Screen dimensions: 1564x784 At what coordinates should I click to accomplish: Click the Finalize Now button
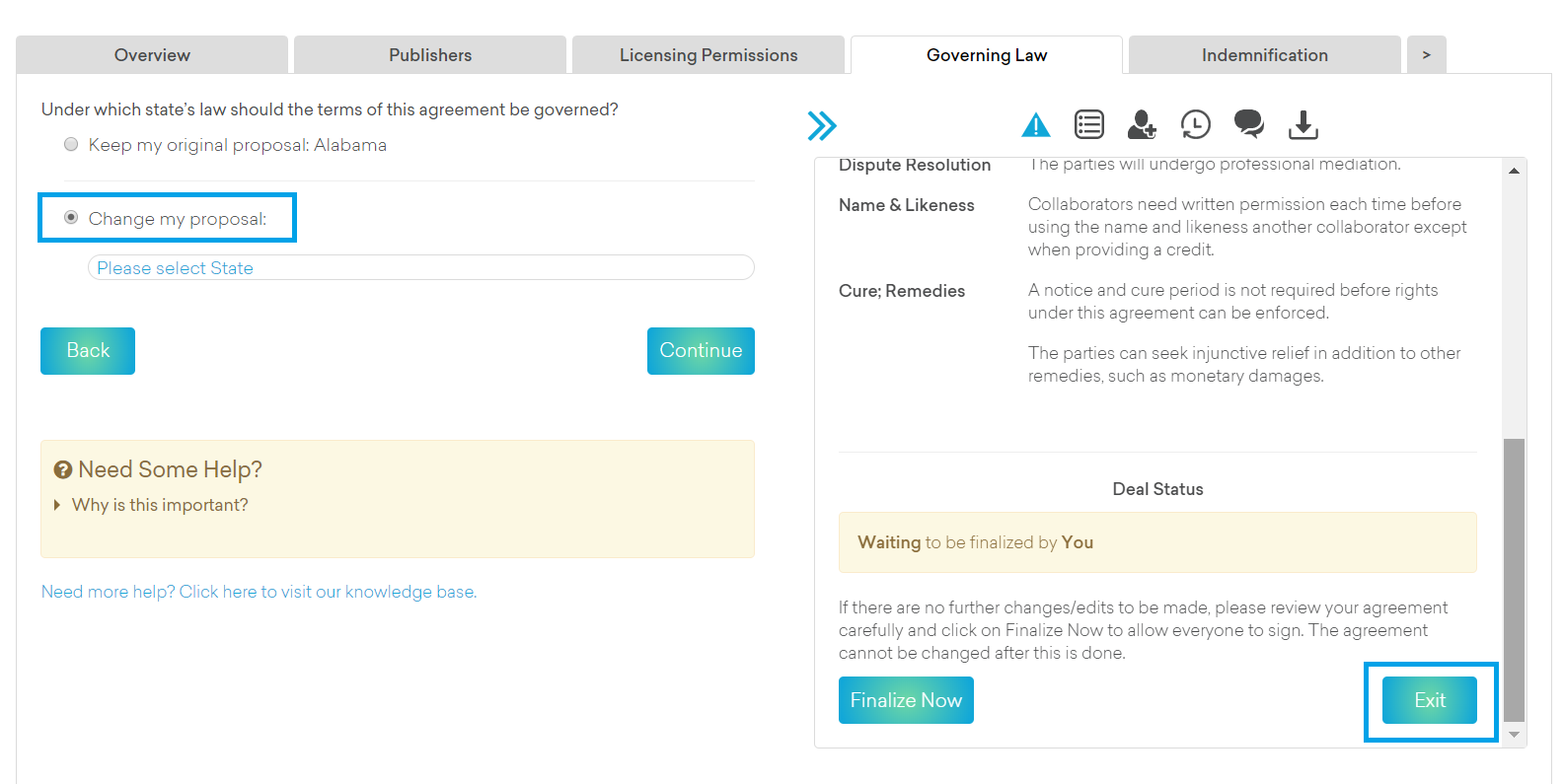click(x=906, y=700)
